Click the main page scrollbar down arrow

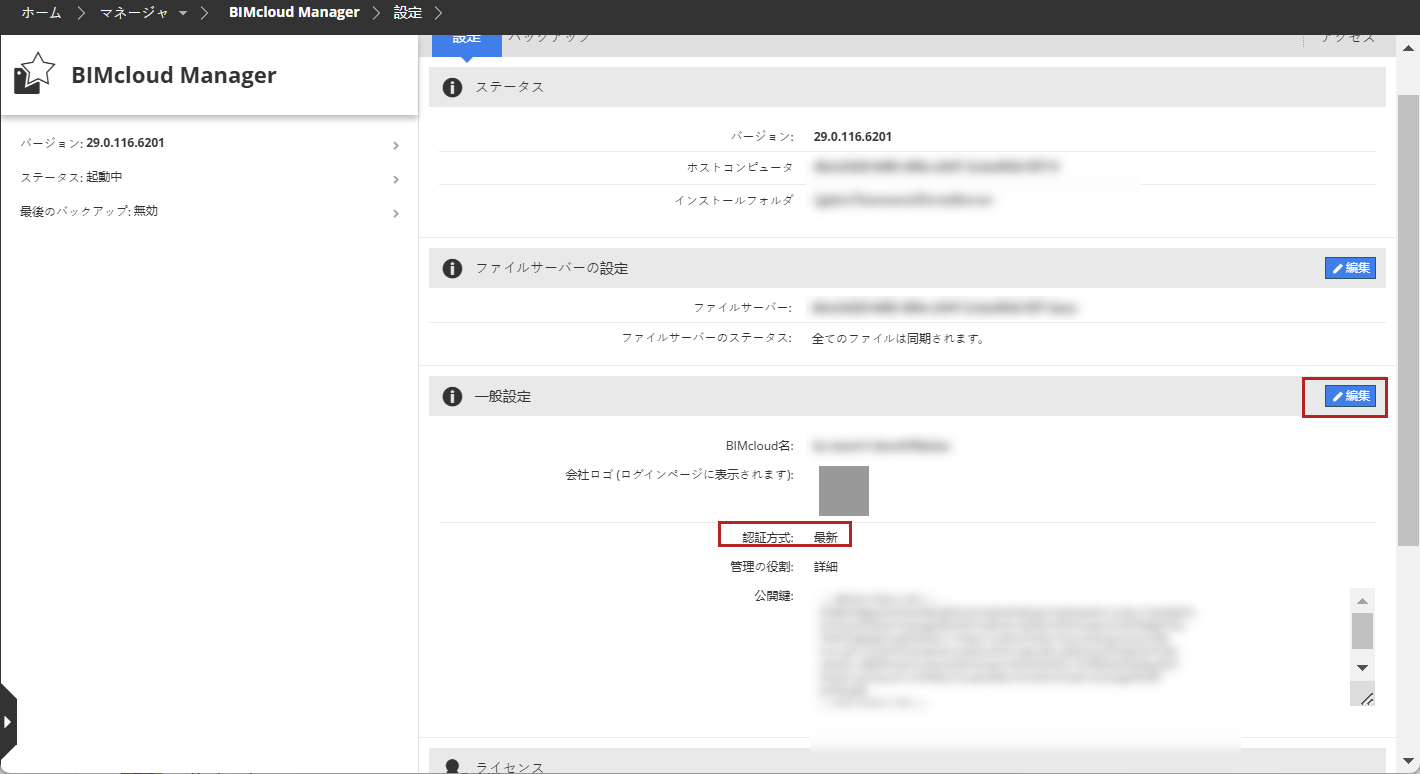(1408, 759)
